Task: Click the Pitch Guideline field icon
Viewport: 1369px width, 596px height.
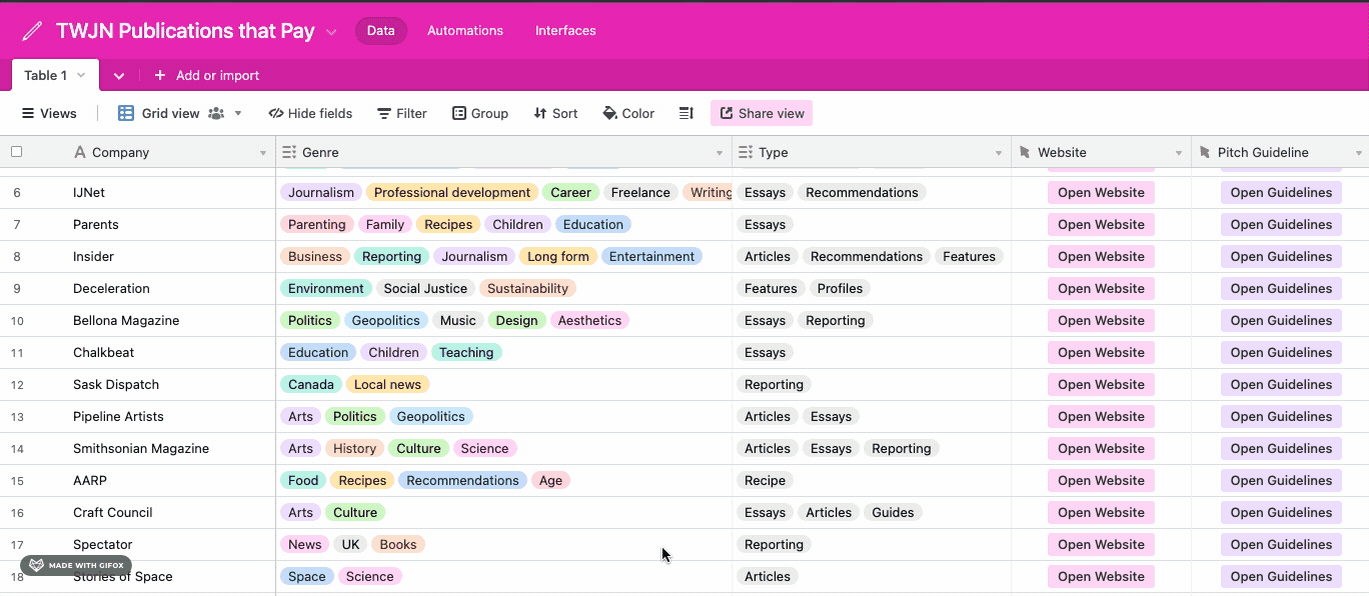Action: [x=1204, y=152]
